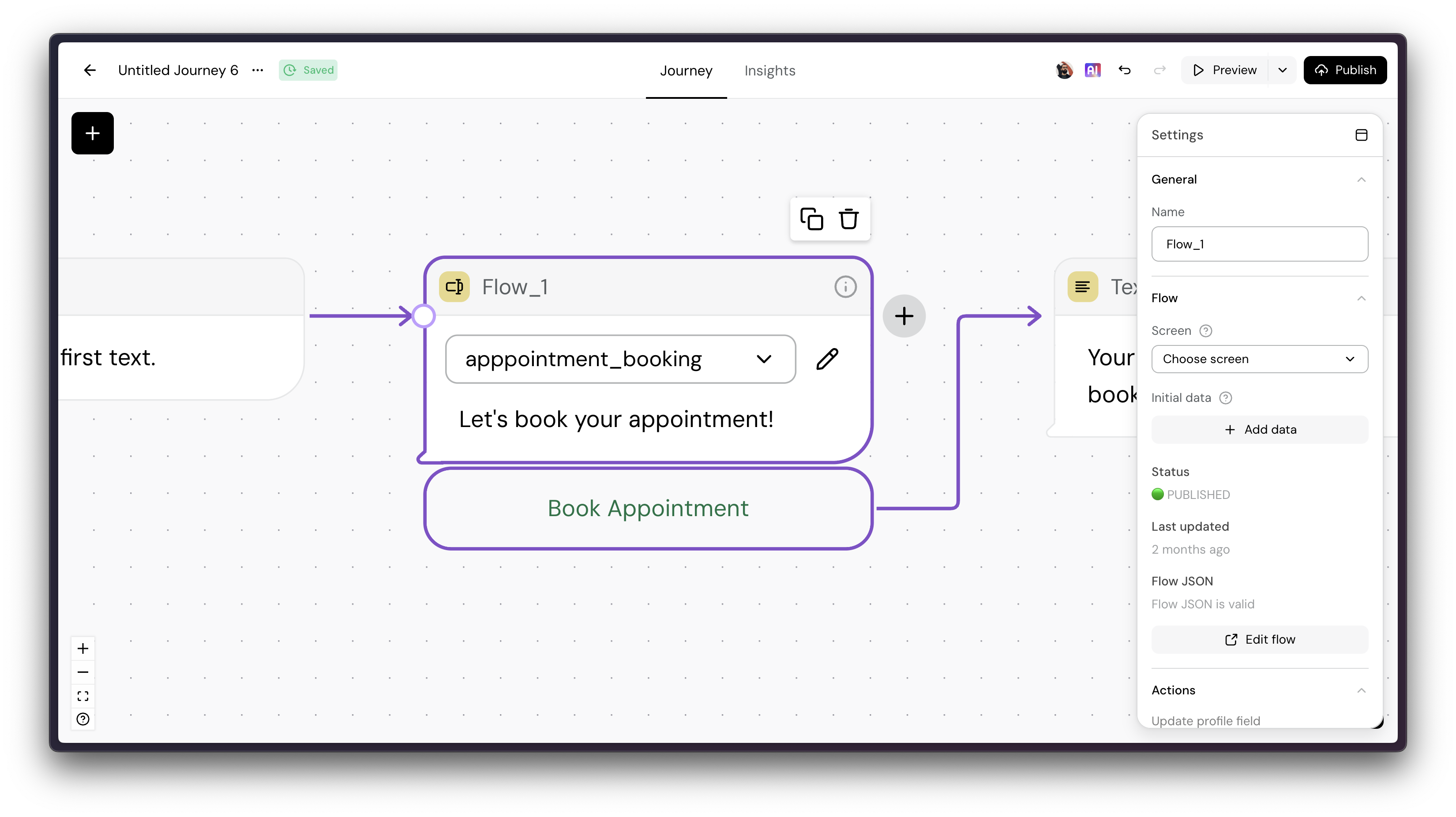Image resolution: width=1456 pixels, height=817 pixels.
Task: Expand the Preview options chevron
Action: click(x=1283, y=70)
